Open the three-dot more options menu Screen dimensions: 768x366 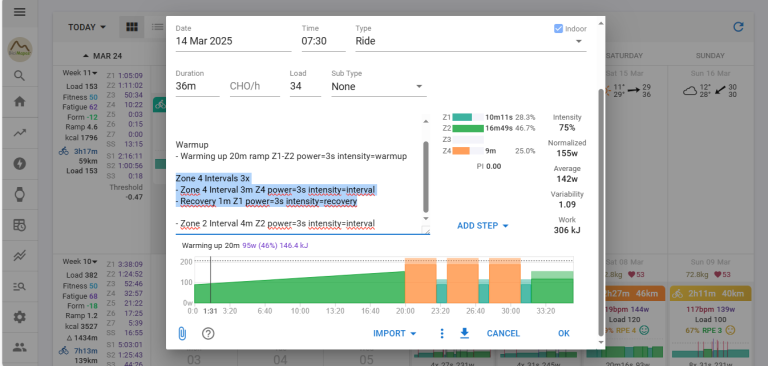[442, 334]
